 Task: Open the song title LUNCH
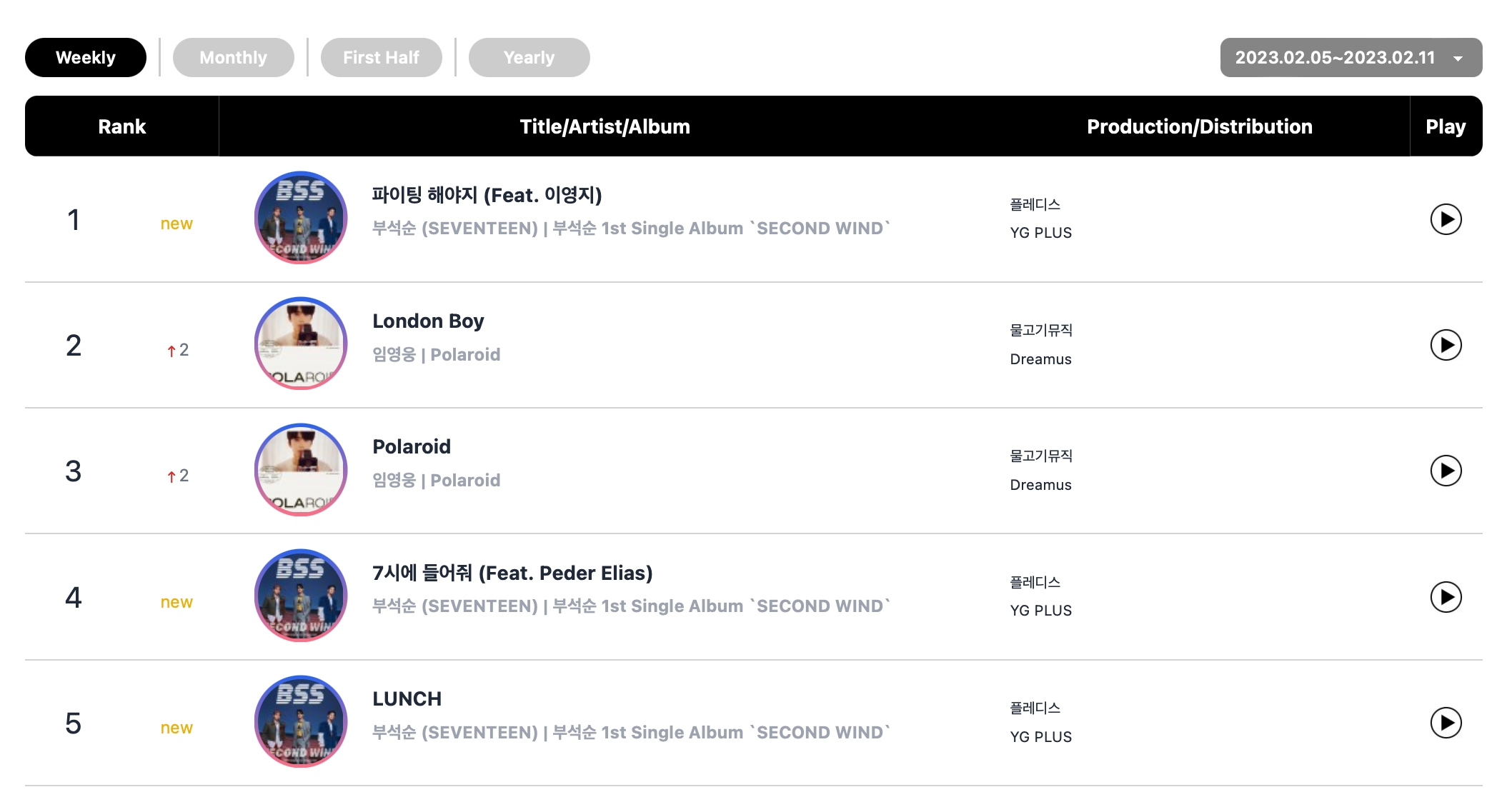click(x=407, y=698)
